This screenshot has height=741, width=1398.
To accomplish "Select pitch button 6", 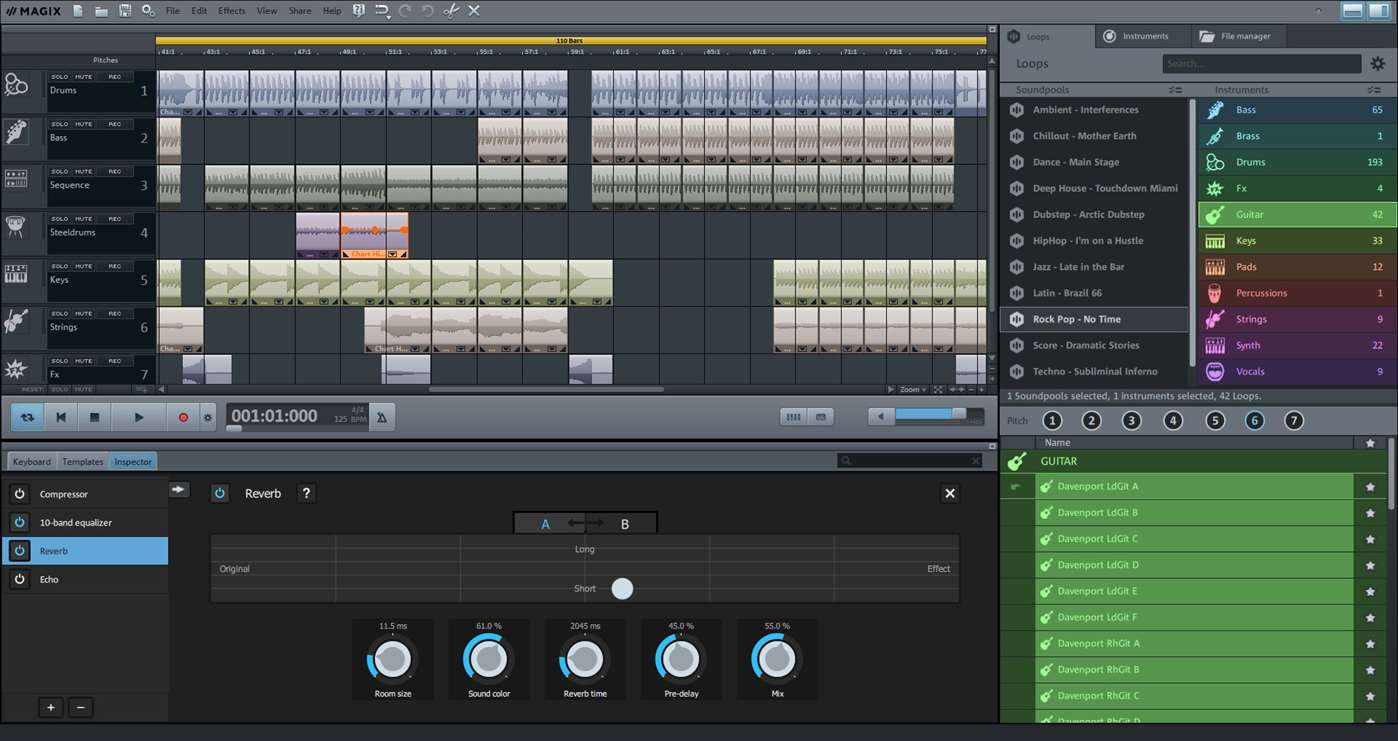I will (x=1254, y=420).
